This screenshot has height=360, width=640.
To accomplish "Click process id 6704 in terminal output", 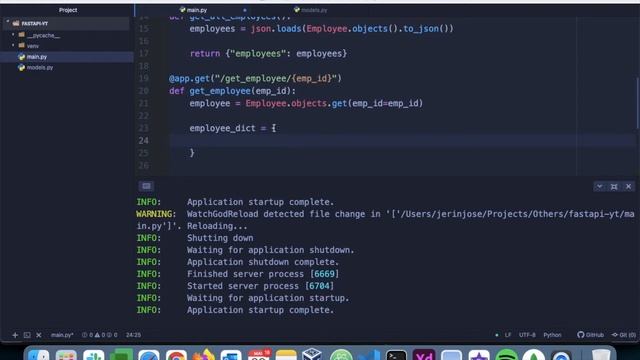I will coord(320,286).
